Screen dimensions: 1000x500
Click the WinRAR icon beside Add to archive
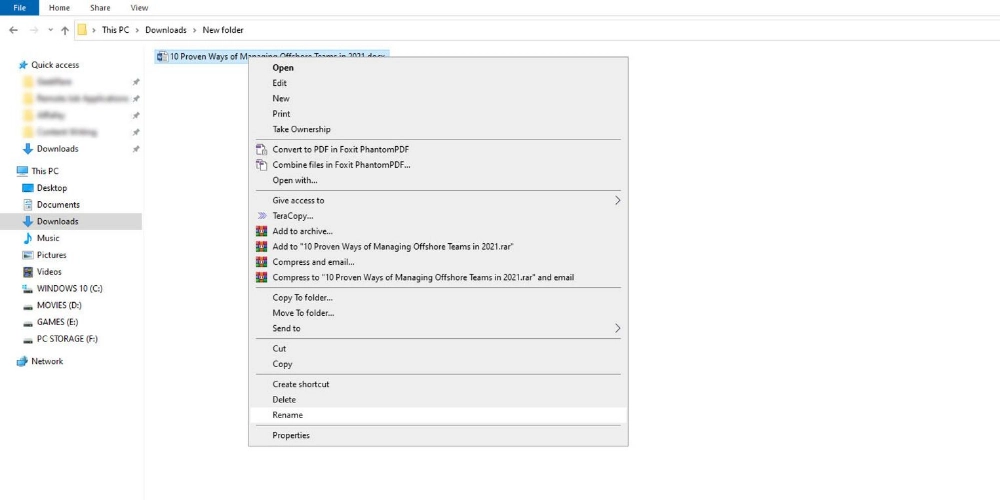[x=262, y=231]
